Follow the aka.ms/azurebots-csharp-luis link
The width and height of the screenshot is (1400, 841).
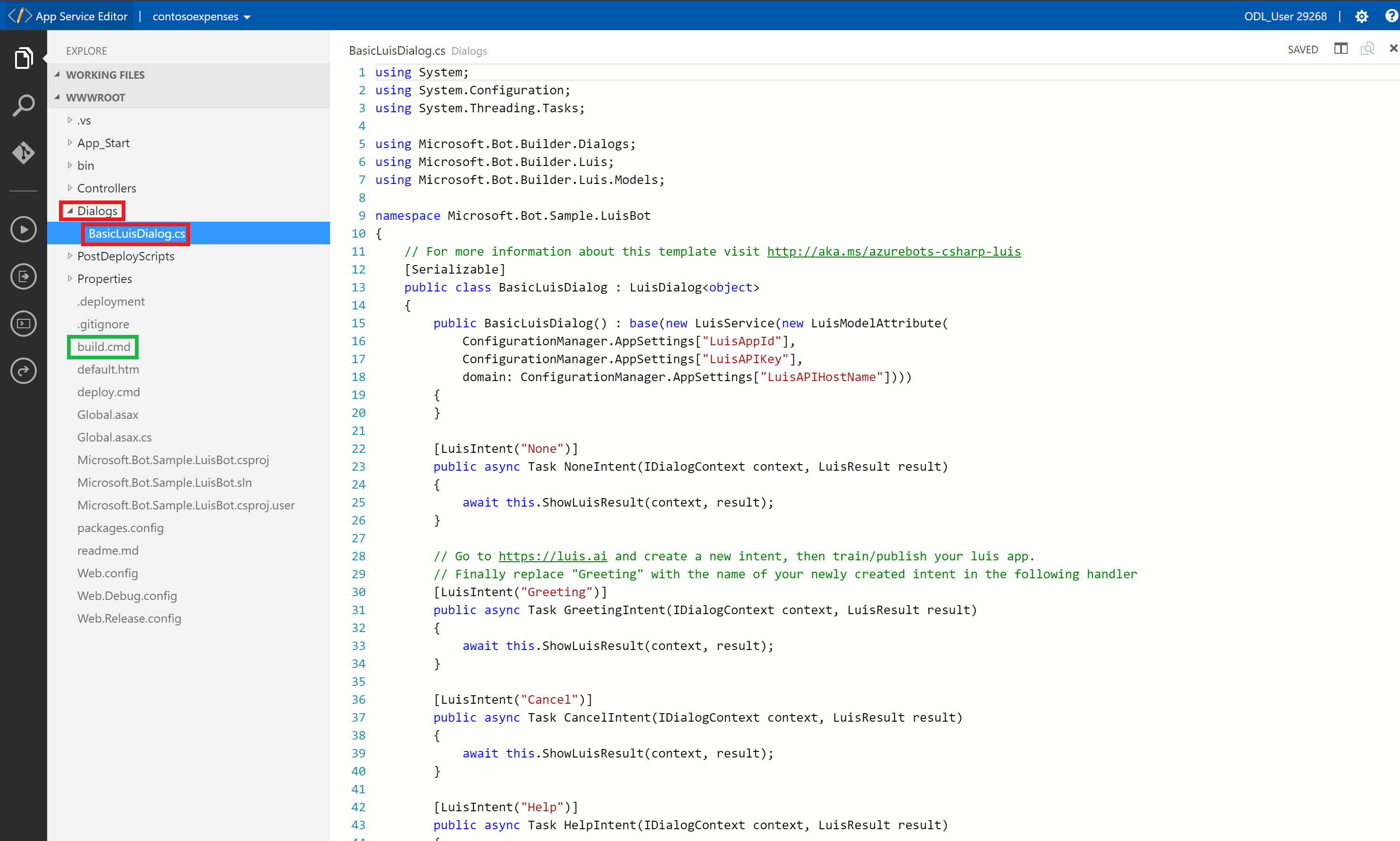894,251
